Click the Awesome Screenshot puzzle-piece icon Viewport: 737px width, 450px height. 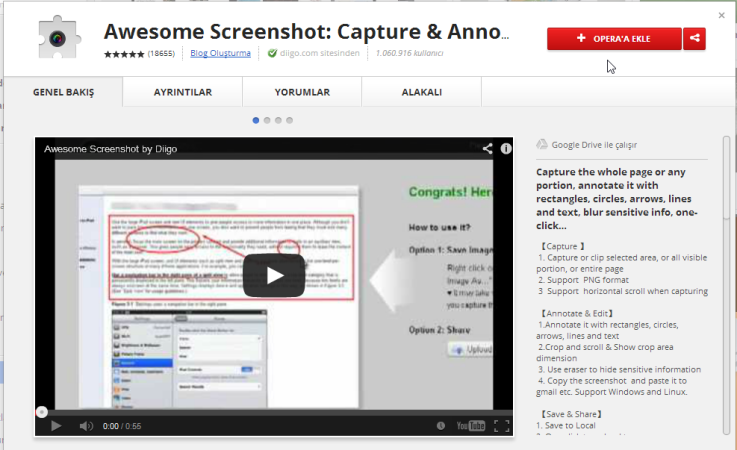(58, 38)
